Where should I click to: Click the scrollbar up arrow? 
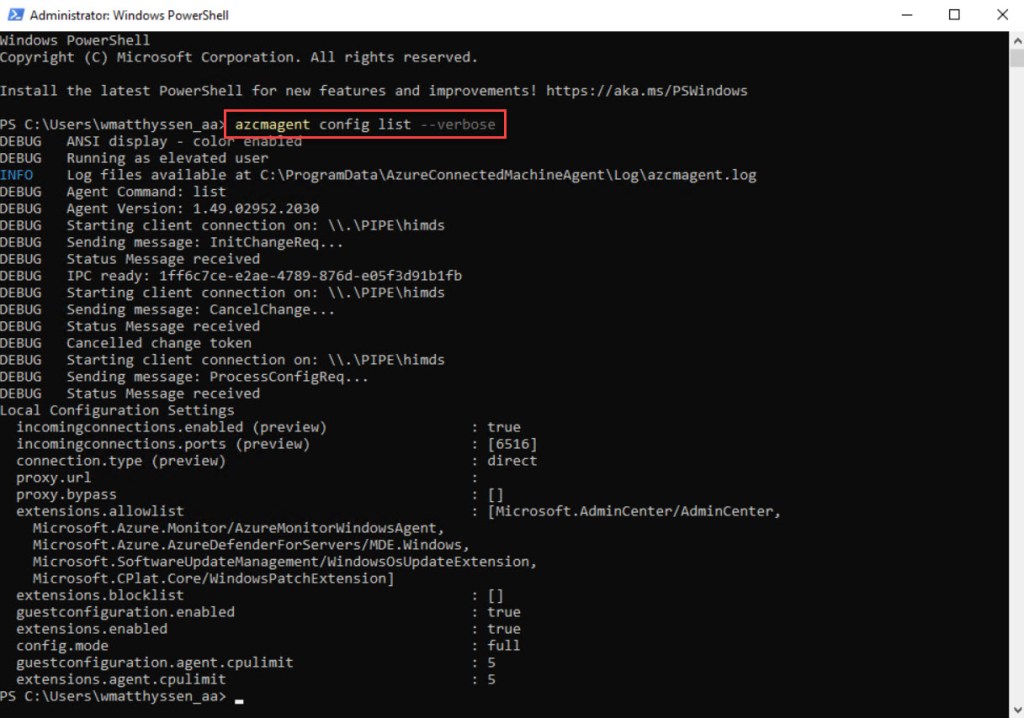(1016, 39)
